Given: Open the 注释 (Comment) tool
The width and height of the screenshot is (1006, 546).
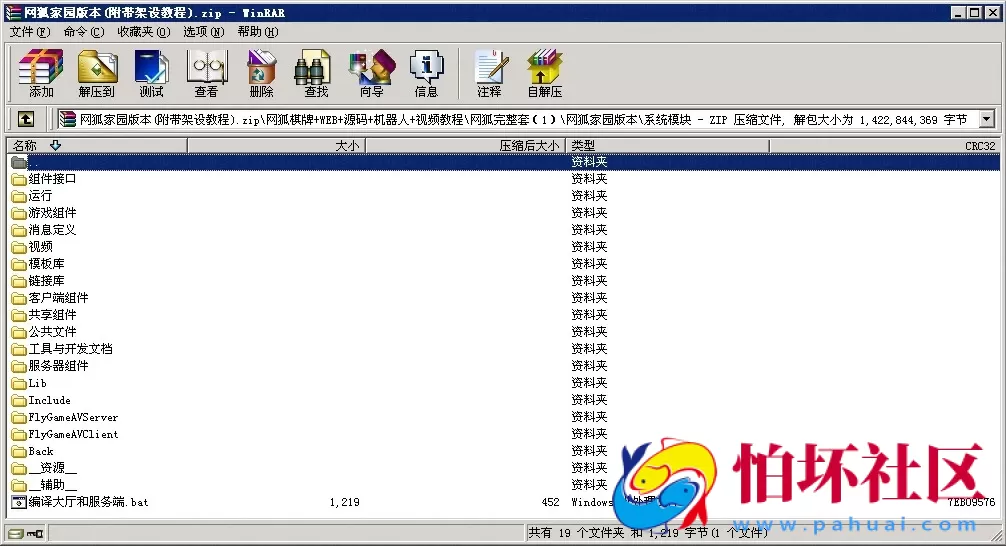Looking at the screenshot, I should (490, 73).
